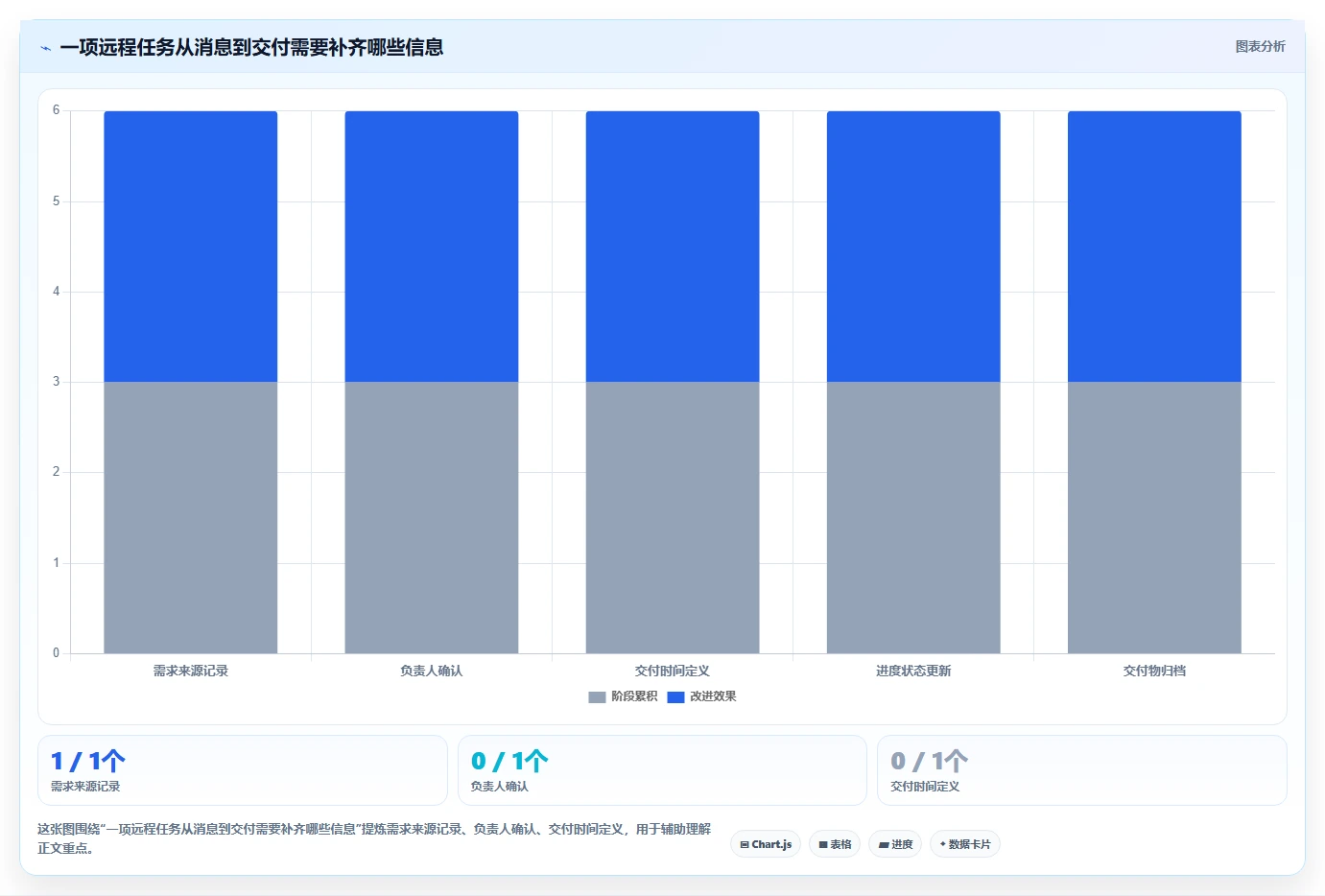The width and height of the screenshot is (1325, 896).
Task: Click the gray bar segment for 交付时间定义
Action: [x=673, y=518]
